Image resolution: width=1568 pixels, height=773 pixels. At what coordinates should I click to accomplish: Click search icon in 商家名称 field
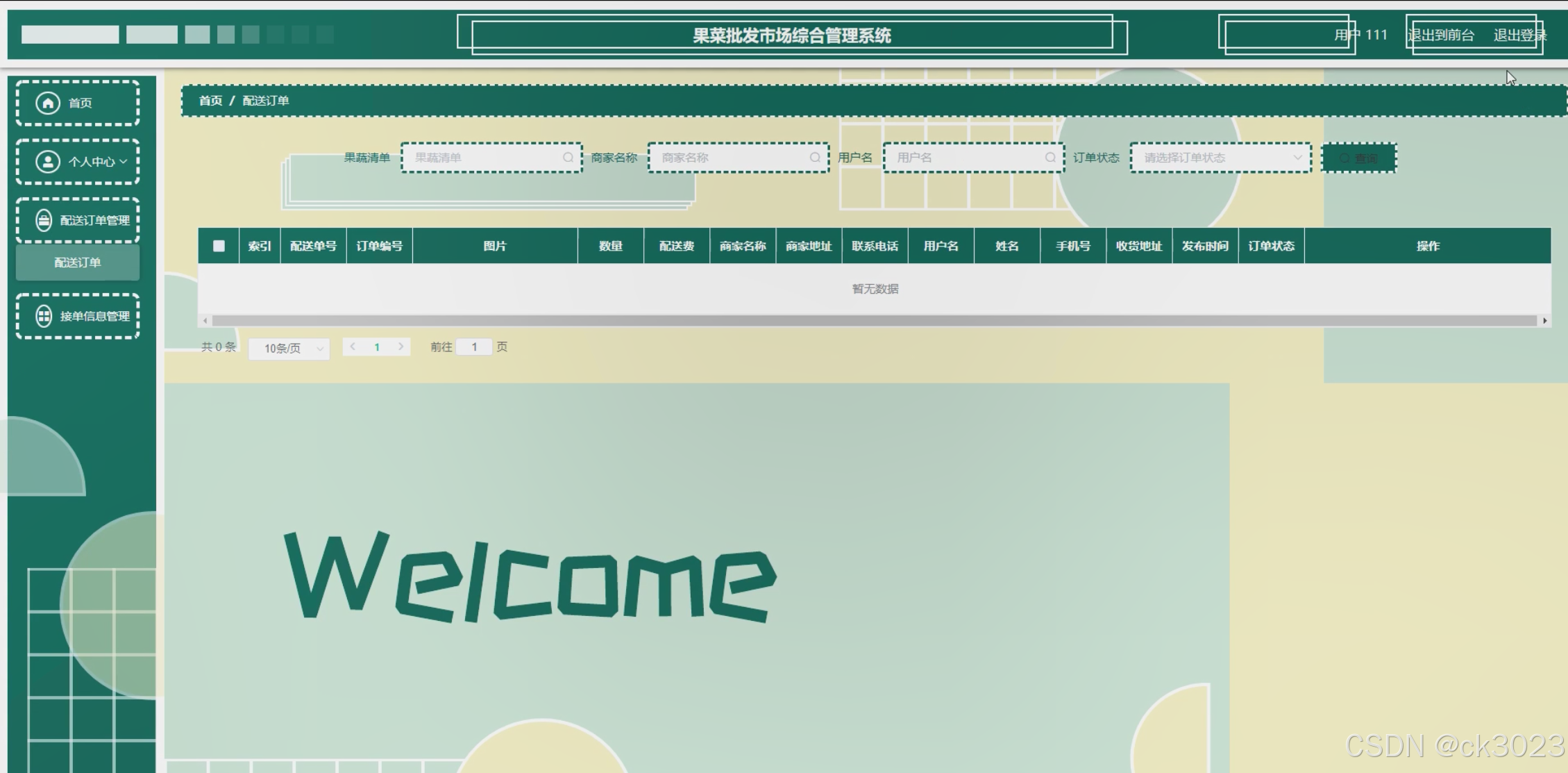815,158
